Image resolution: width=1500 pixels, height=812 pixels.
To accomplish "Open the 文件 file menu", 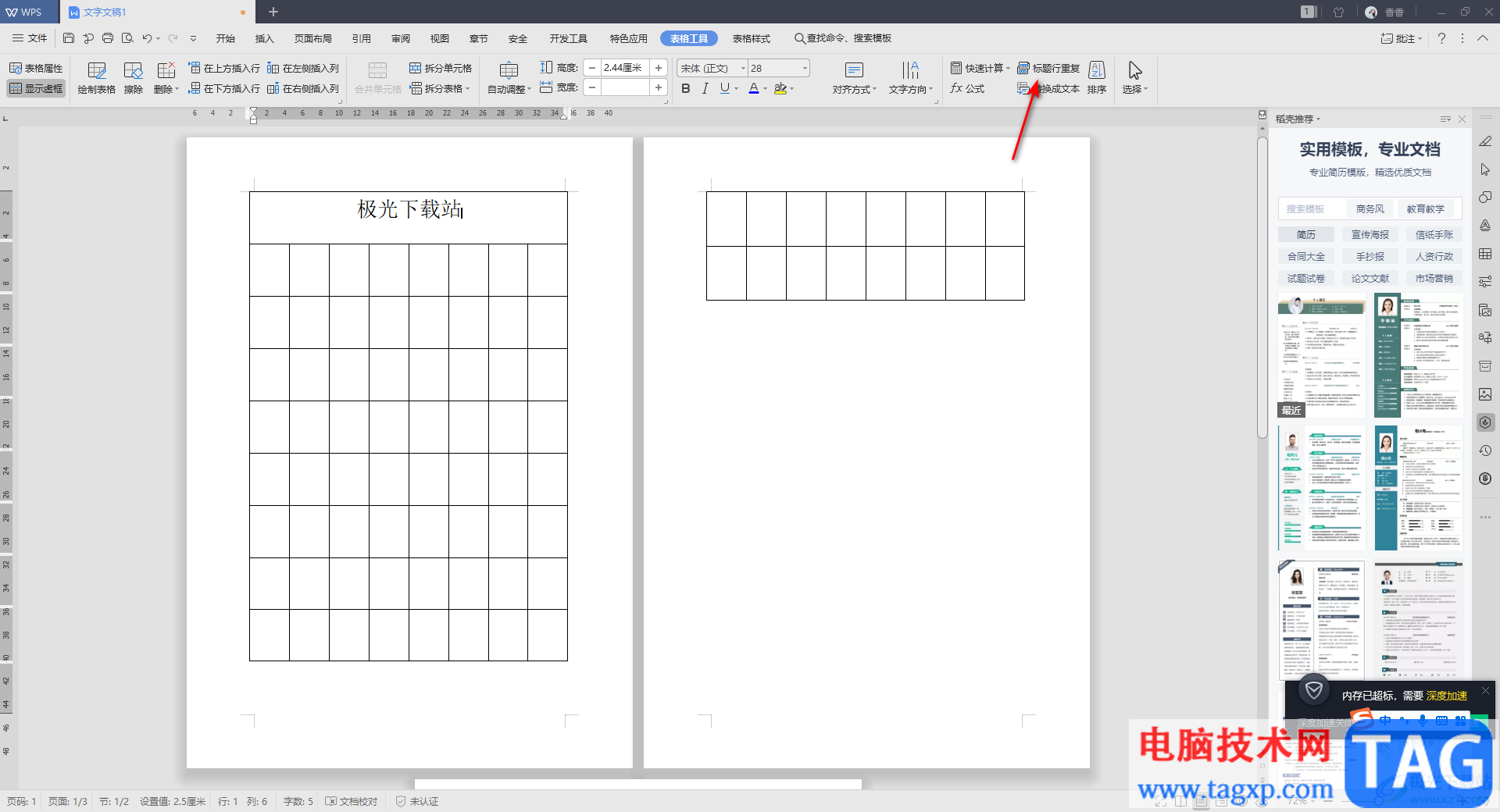I will [x=30, y=38].
